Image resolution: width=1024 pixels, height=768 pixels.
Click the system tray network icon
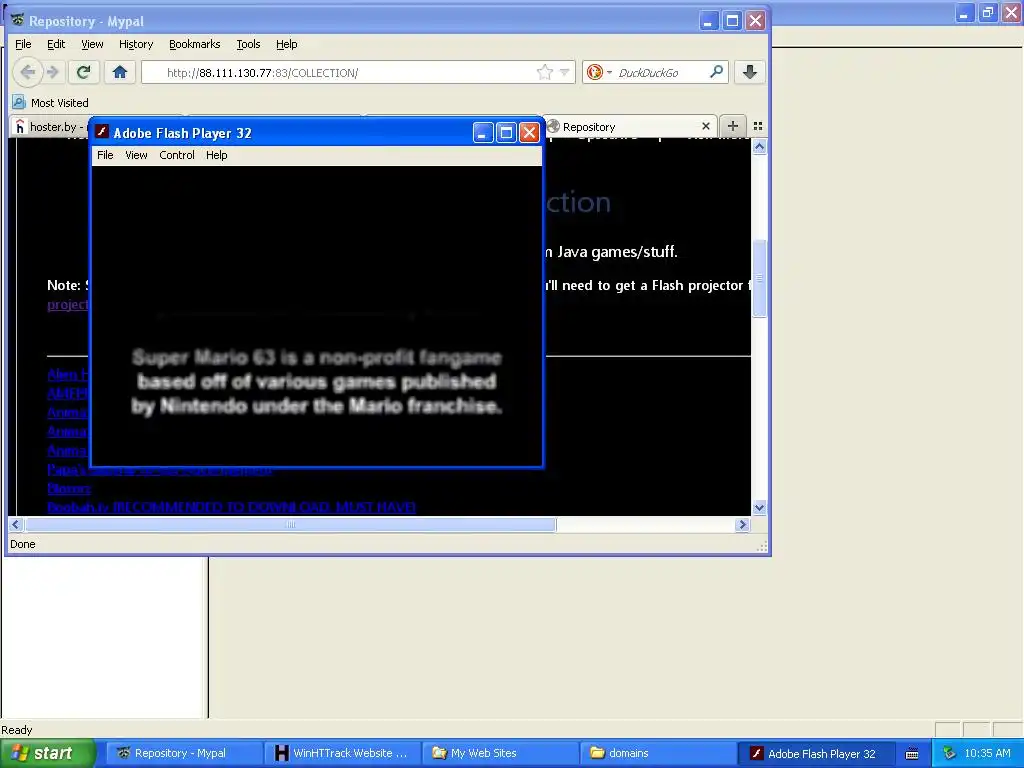(949, 753)
